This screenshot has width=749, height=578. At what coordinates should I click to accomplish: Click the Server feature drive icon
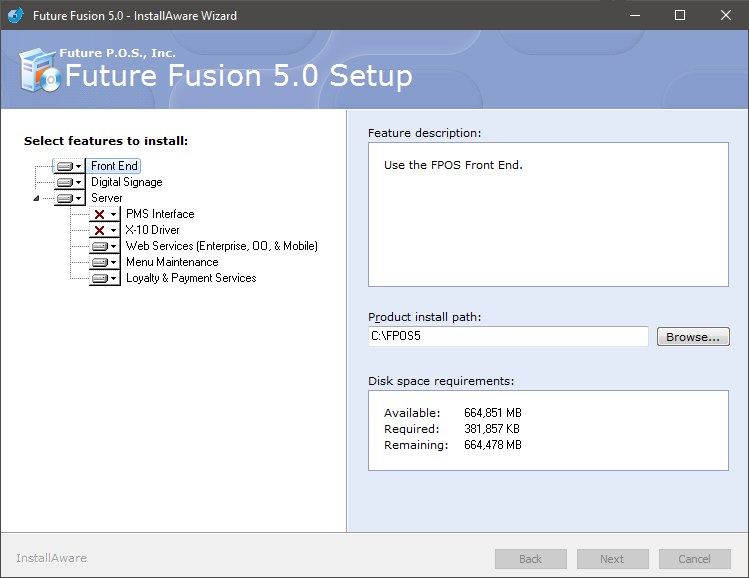(65, 198)
